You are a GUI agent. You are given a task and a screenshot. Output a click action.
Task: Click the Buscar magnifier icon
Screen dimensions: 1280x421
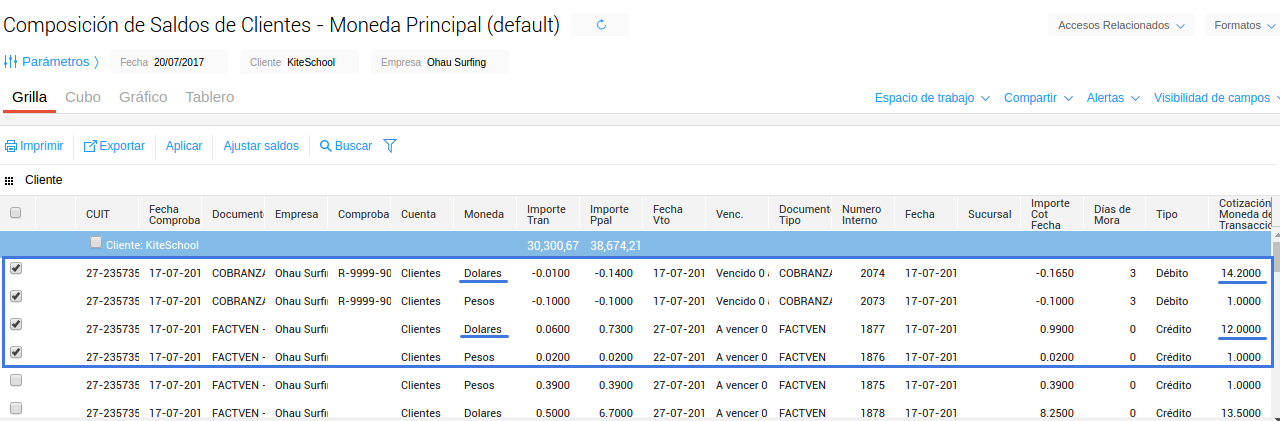(x=325, y=146)
